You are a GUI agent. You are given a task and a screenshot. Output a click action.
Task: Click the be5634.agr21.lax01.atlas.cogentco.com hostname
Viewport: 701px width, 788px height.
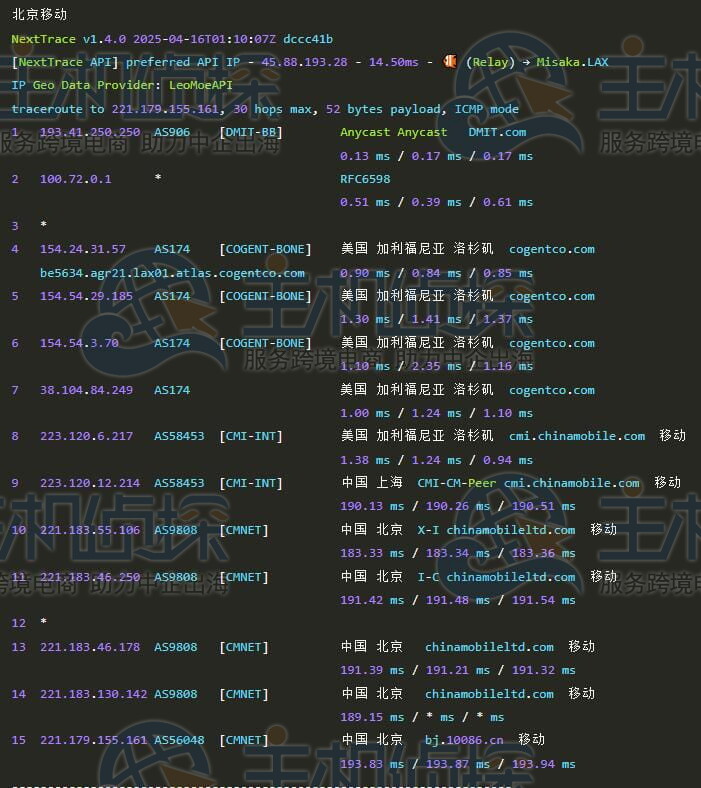(172, 272)
